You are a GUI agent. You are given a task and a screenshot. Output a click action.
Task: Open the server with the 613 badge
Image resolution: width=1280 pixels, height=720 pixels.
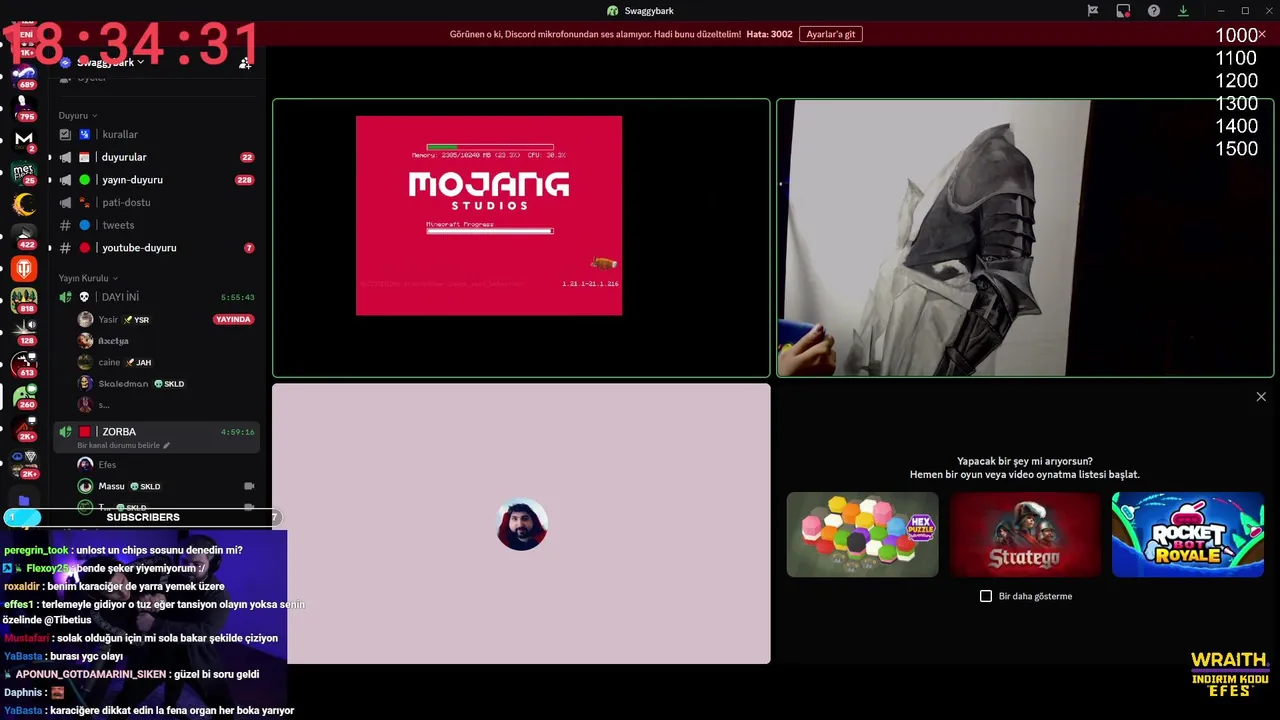(x=24, y=364)
